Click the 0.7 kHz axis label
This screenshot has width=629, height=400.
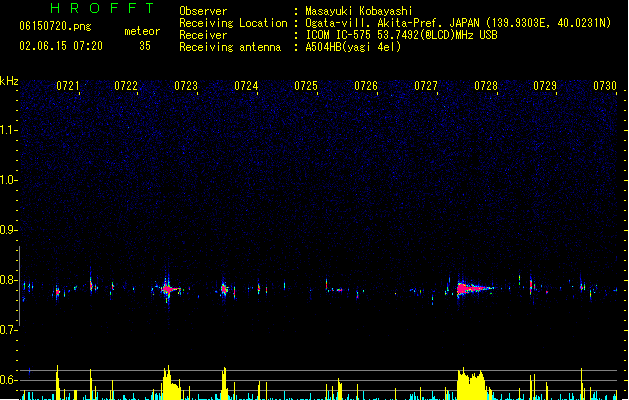pos(8,330)
